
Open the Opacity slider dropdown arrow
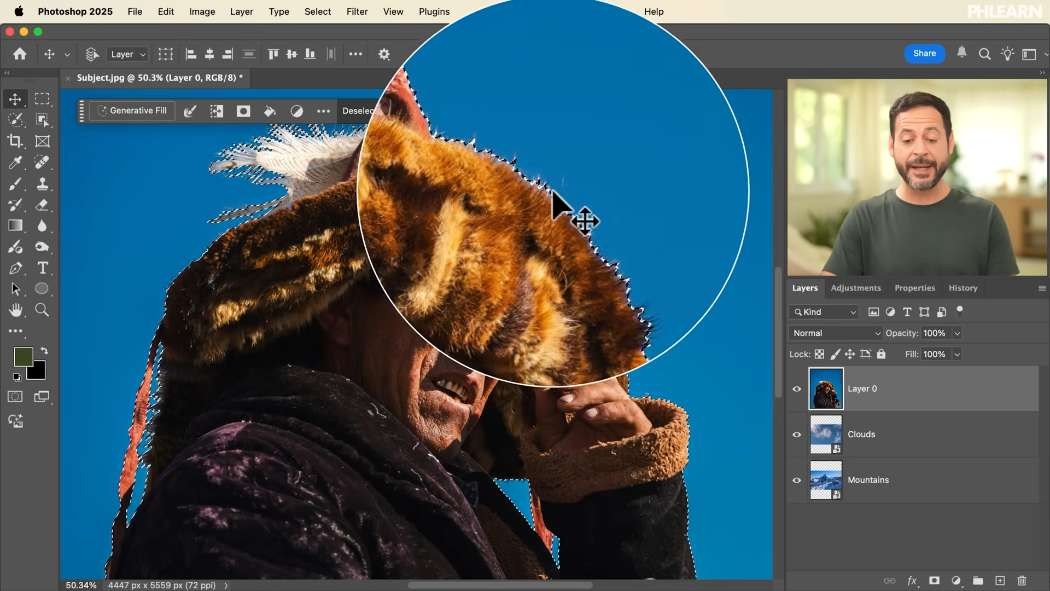[x=957, y=333]
